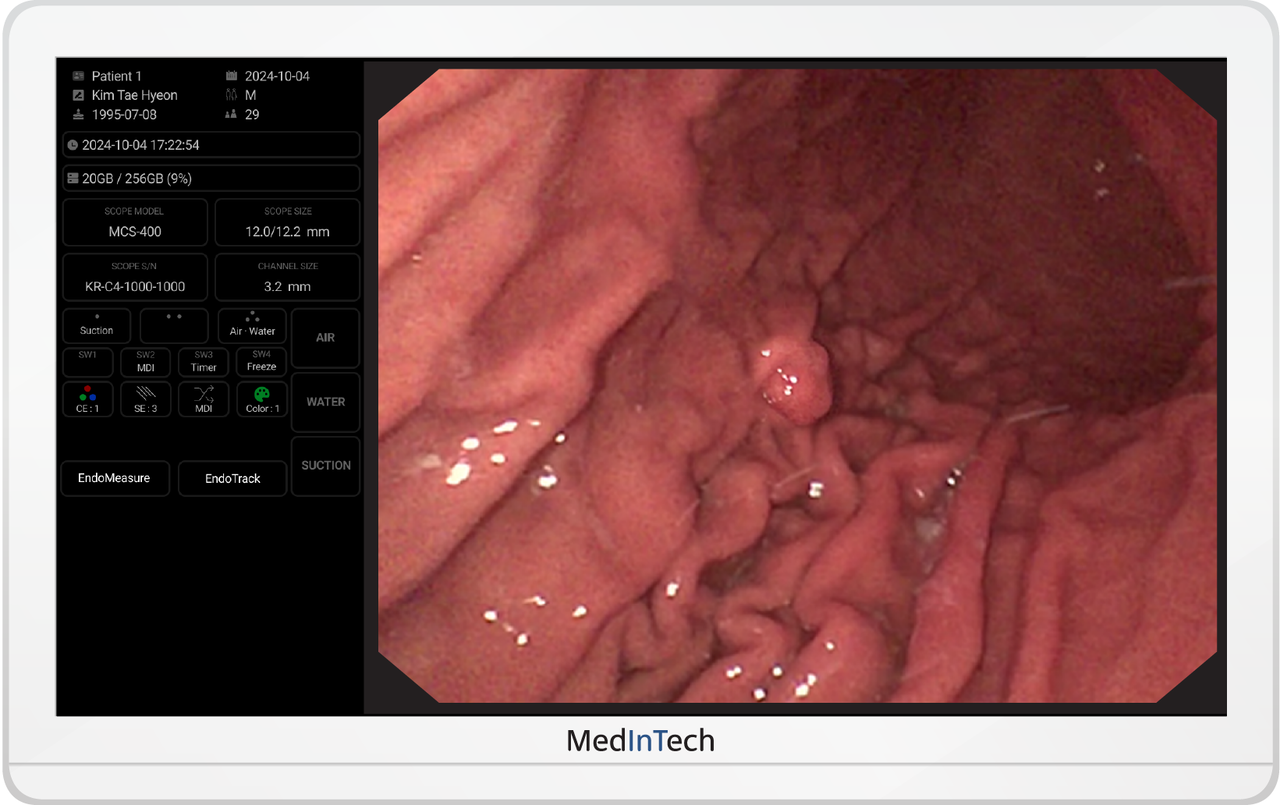
Task: Click the age people icon
Action: 232,114
